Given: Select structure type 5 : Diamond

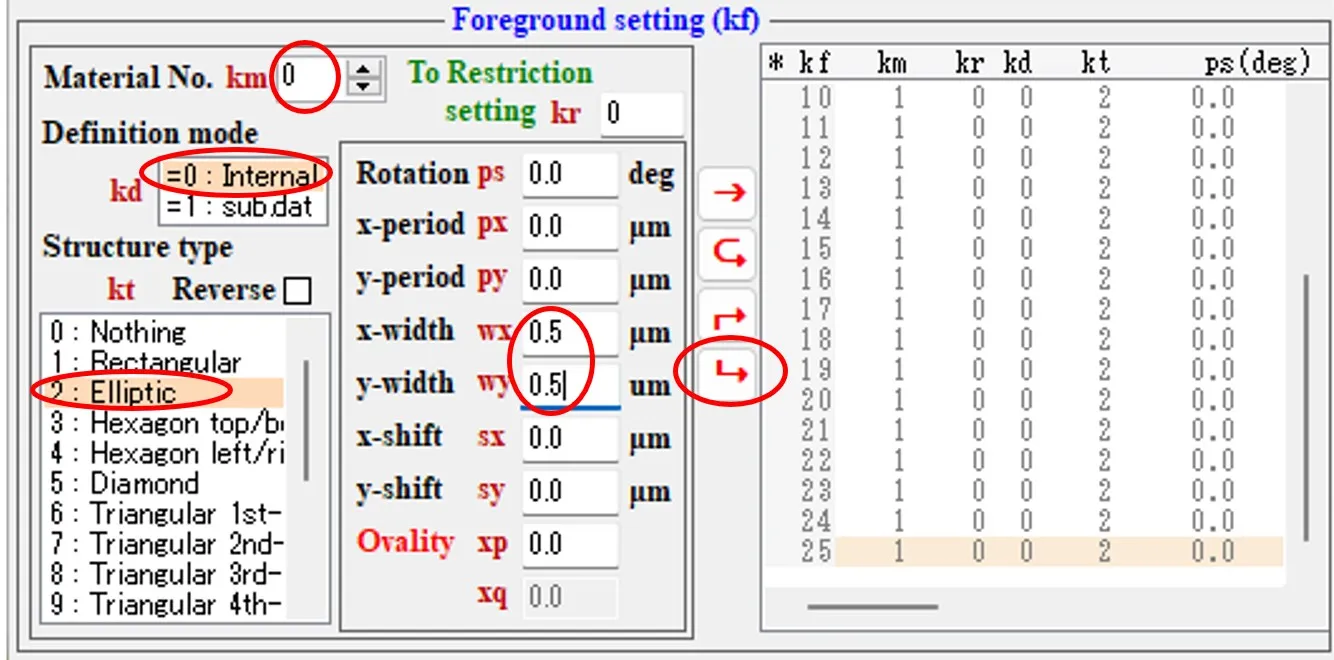Looking at the screenshot, I should (163, 483).
